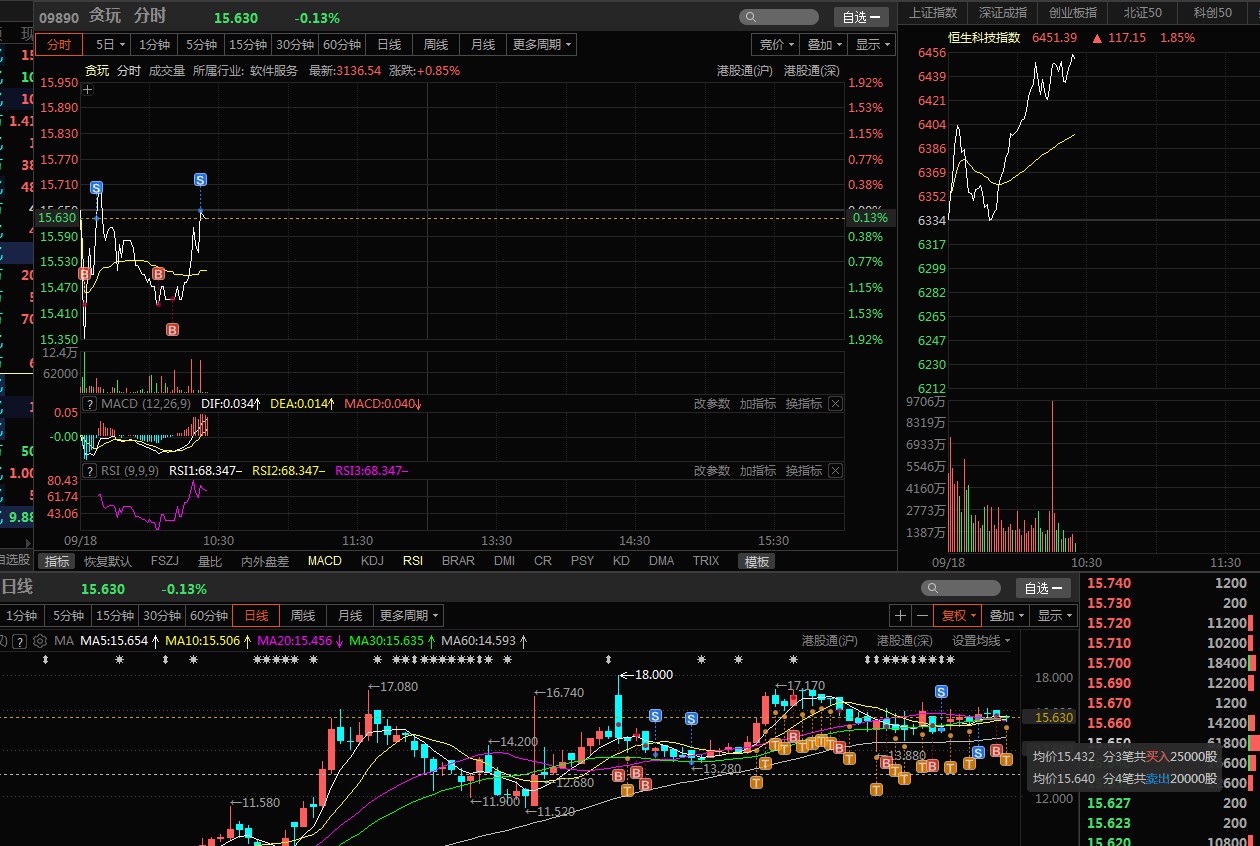Image resolution: width=1260 pixels, height=846 pixels.
Task: Toggle BRAR indicator
Action: [x=458, y=562]
